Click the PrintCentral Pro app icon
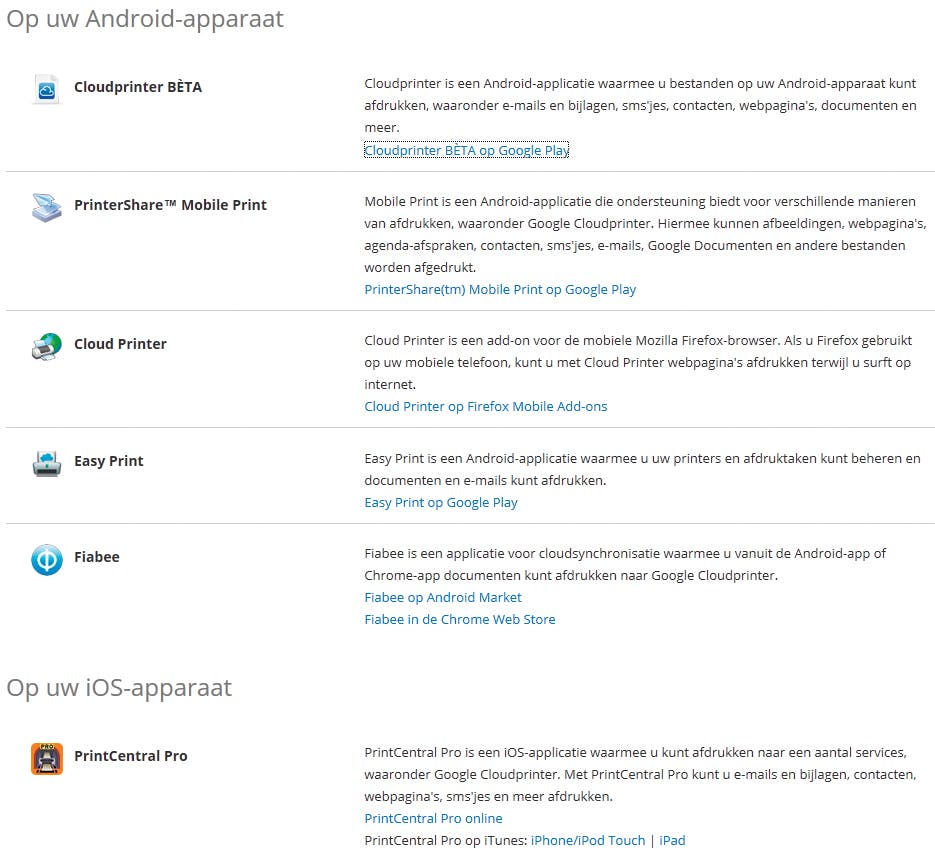The width and height of the screenshot is (935, 854). pos(46,758)
